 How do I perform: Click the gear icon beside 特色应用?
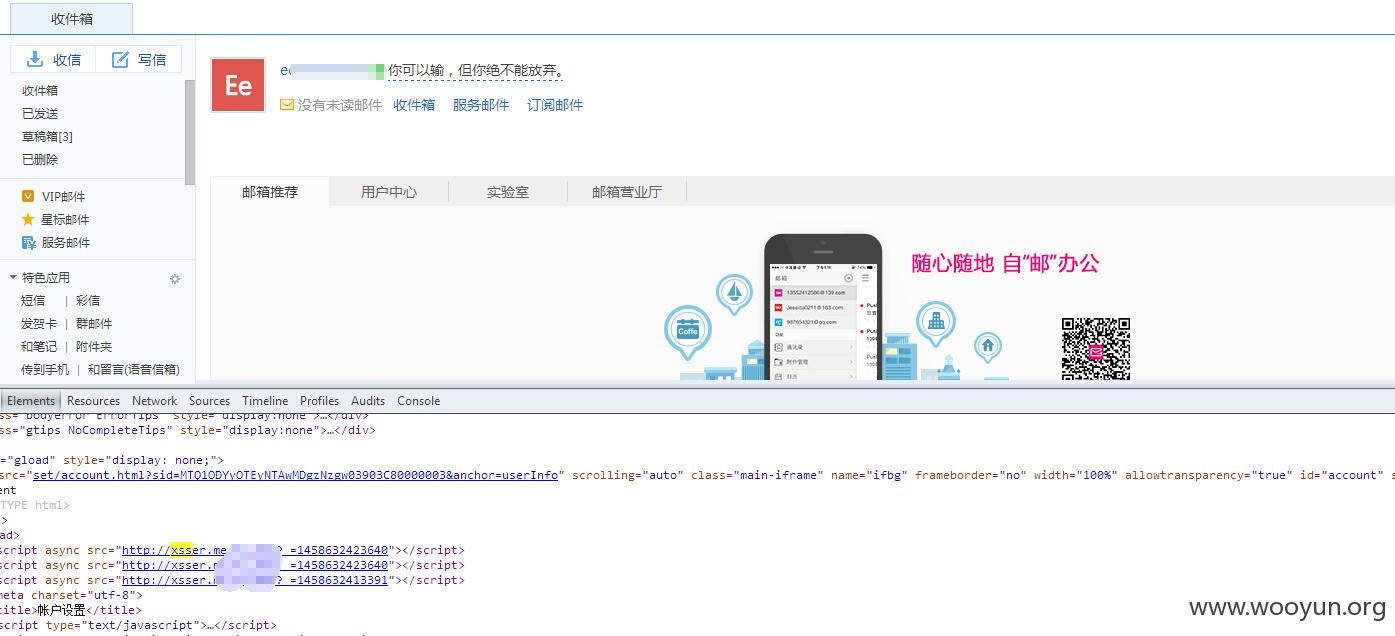[x=175, y=279]
